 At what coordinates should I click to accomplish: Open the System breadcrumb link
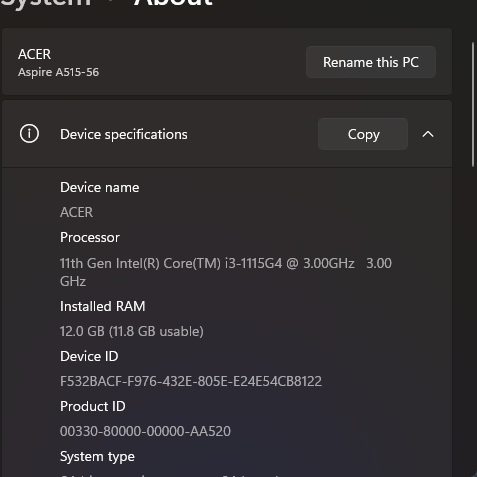[x=45, y=3]
